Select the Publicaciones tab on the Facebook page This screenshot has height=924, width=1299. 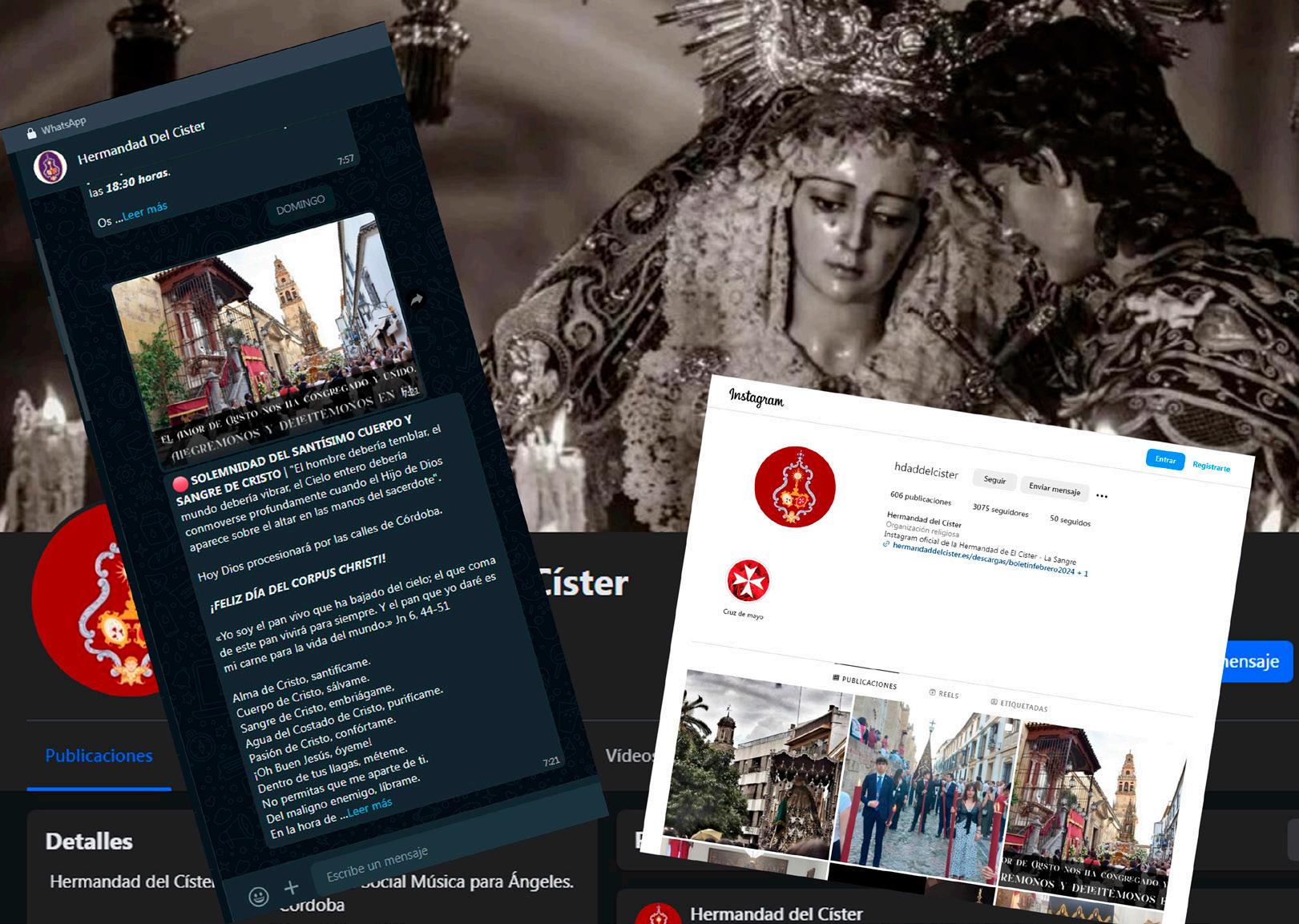coord(99,756)
